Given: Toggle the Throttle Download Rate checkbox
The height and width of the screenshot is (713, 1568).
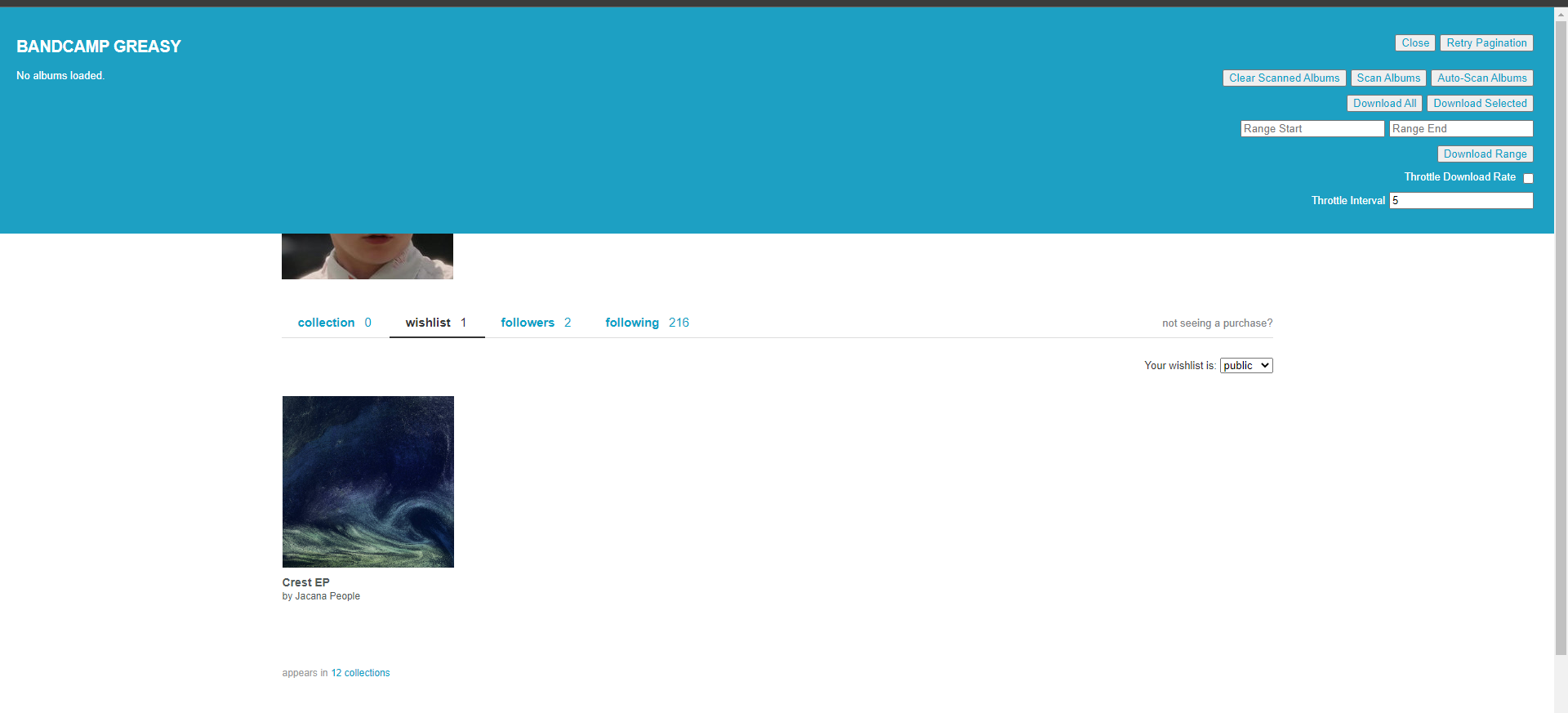Looking at the screenshot, I should point(1528,178).
